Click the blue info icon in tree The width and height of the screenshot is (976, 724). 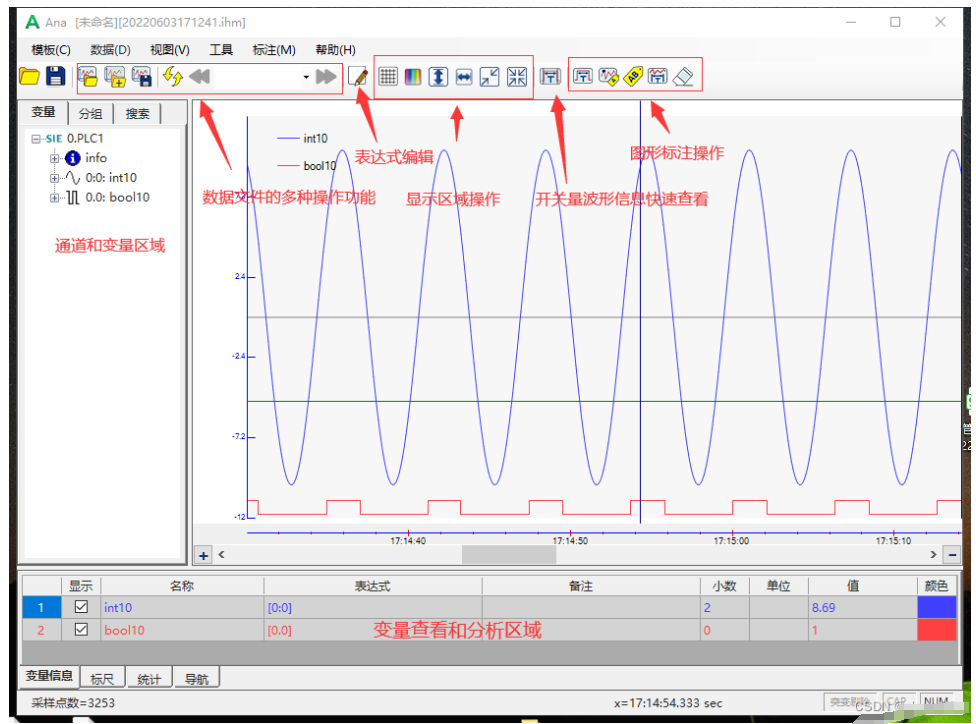tap(73, 158)
